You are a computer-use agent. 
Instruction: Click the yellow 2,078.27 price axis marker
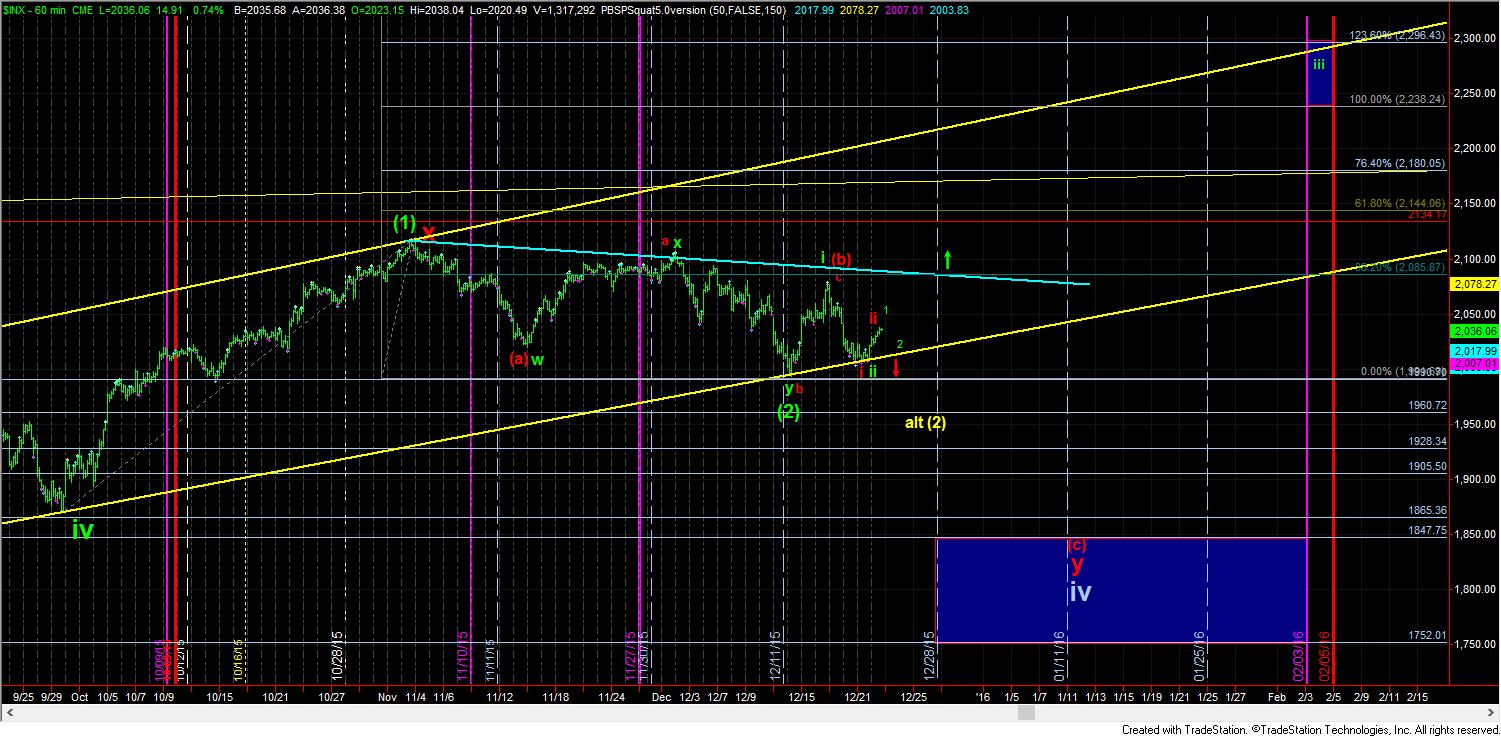tap(1473, 284)
